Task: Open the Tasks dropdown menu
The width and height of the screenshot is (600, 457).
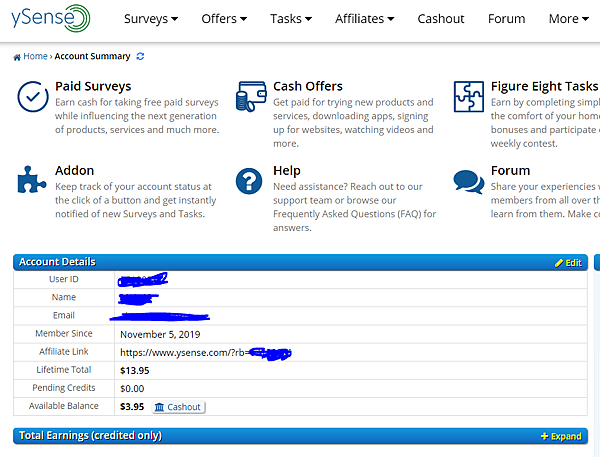Action: (291, 19)
